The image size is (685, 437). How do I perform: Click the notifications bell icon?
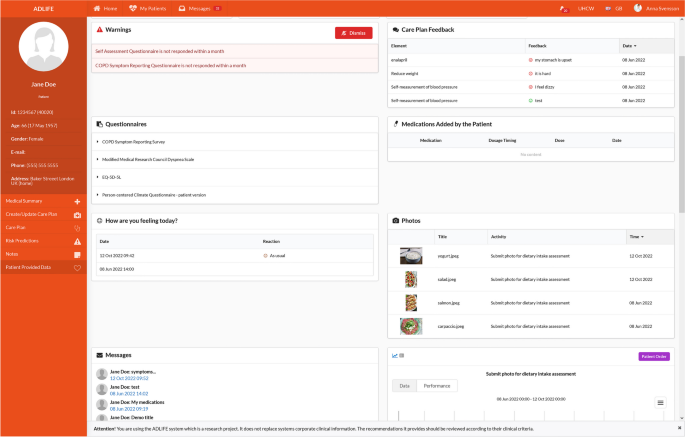pos(565,9)
